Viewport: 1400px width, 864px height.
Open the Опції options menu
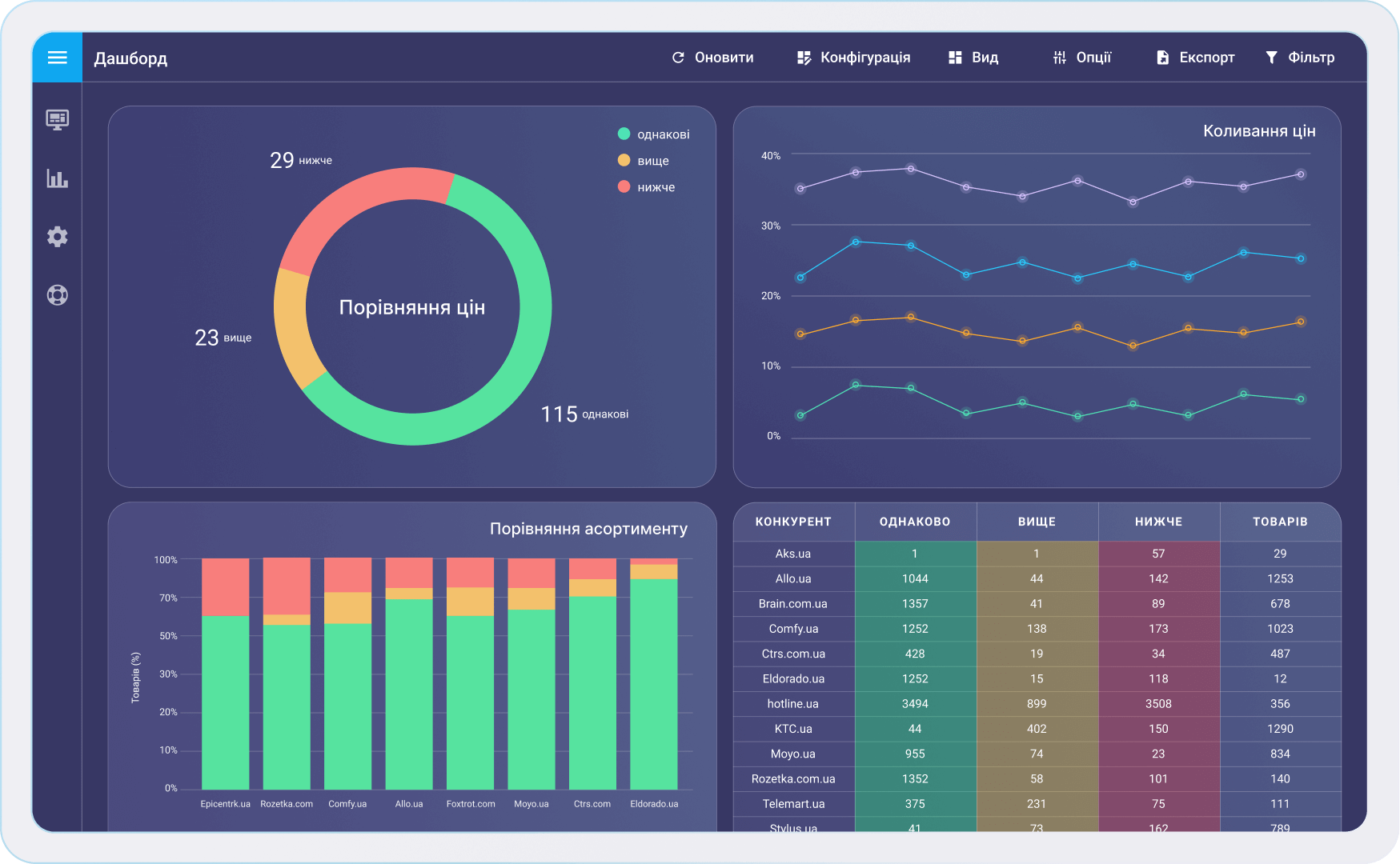(x=1082, y=58)
